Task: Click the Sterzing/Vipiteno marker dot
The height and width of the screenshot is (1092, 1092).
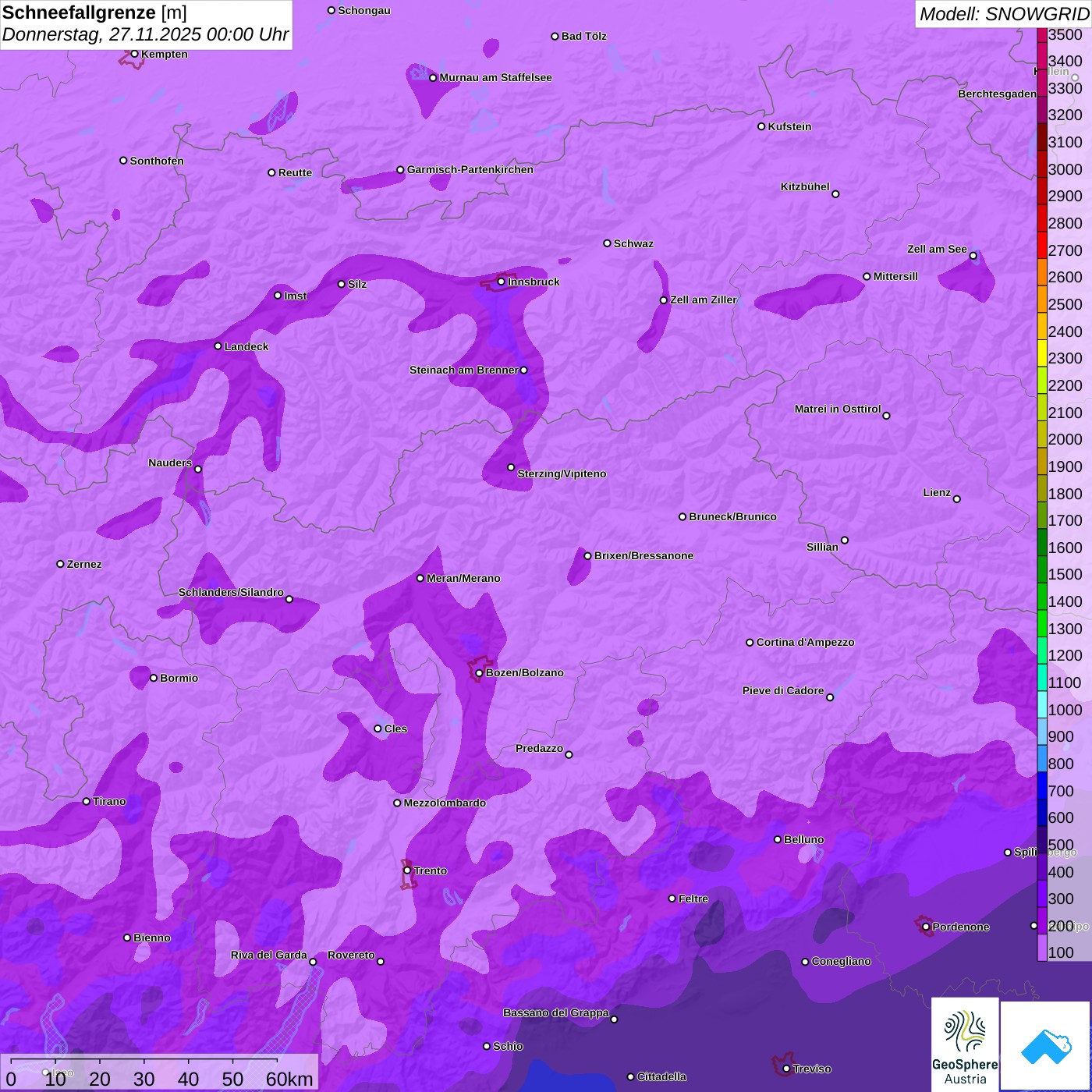Action: tap(511, 467)
